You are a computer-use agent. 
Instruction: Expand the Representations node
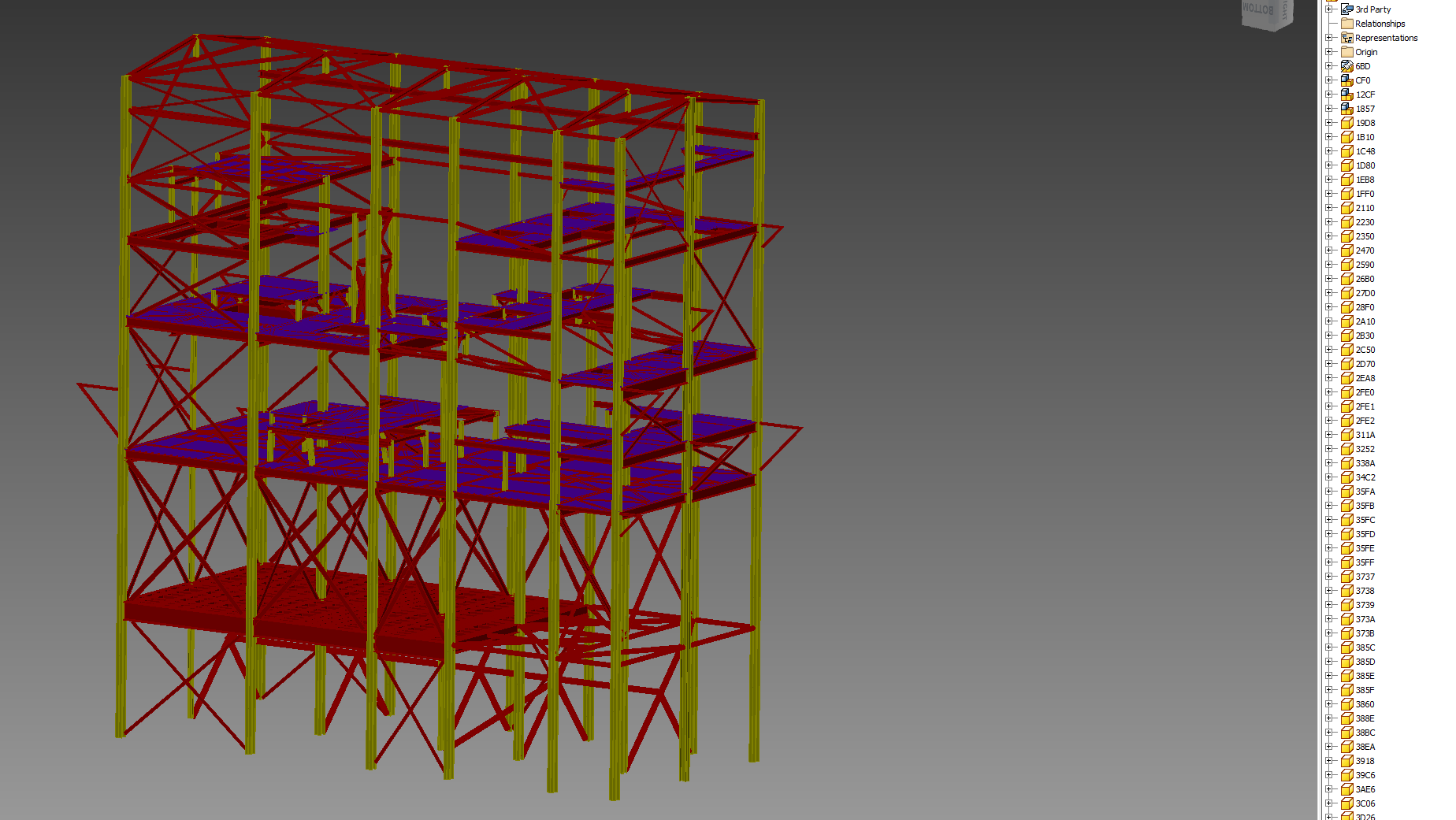[x=1330, y=37]
